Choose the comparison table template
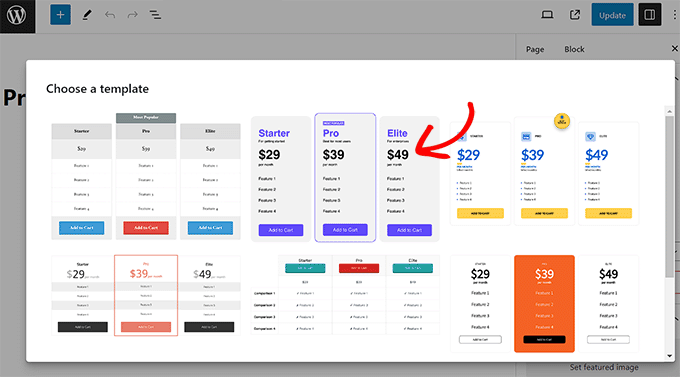680x377 pixels. [345, 295]
